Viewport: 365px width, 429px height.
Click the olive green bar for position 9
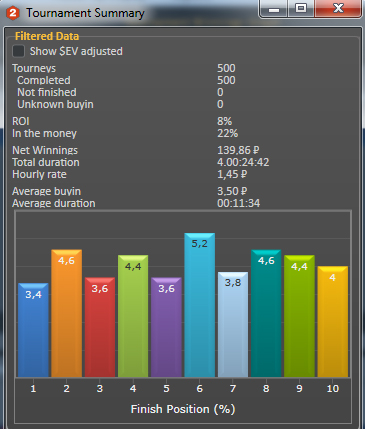click(x=299, y=316)
